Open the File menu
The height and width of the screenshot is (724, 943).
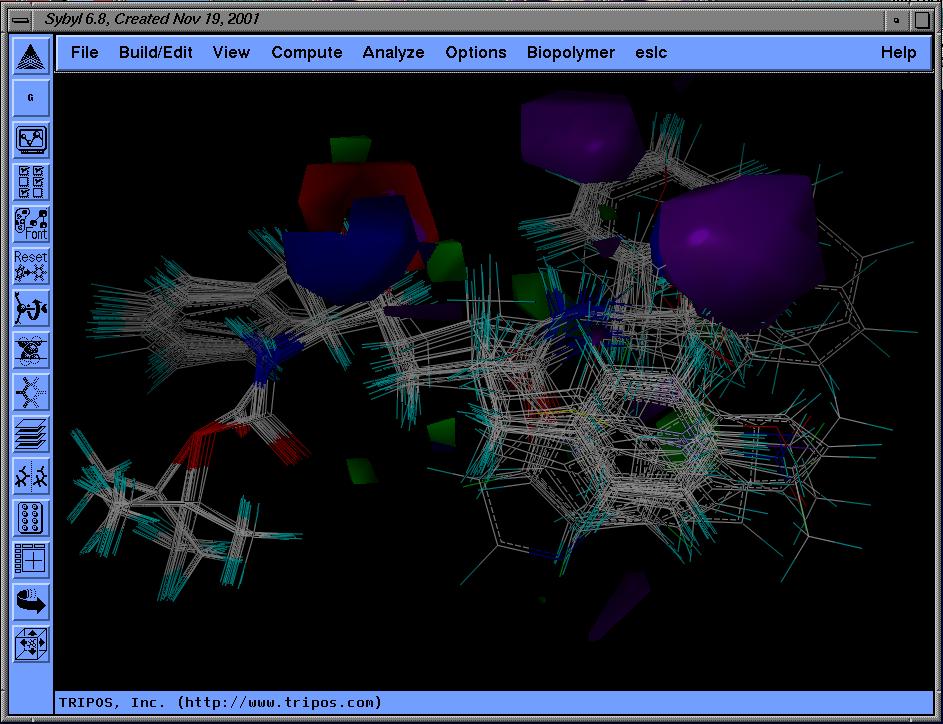tap(84, 53)
